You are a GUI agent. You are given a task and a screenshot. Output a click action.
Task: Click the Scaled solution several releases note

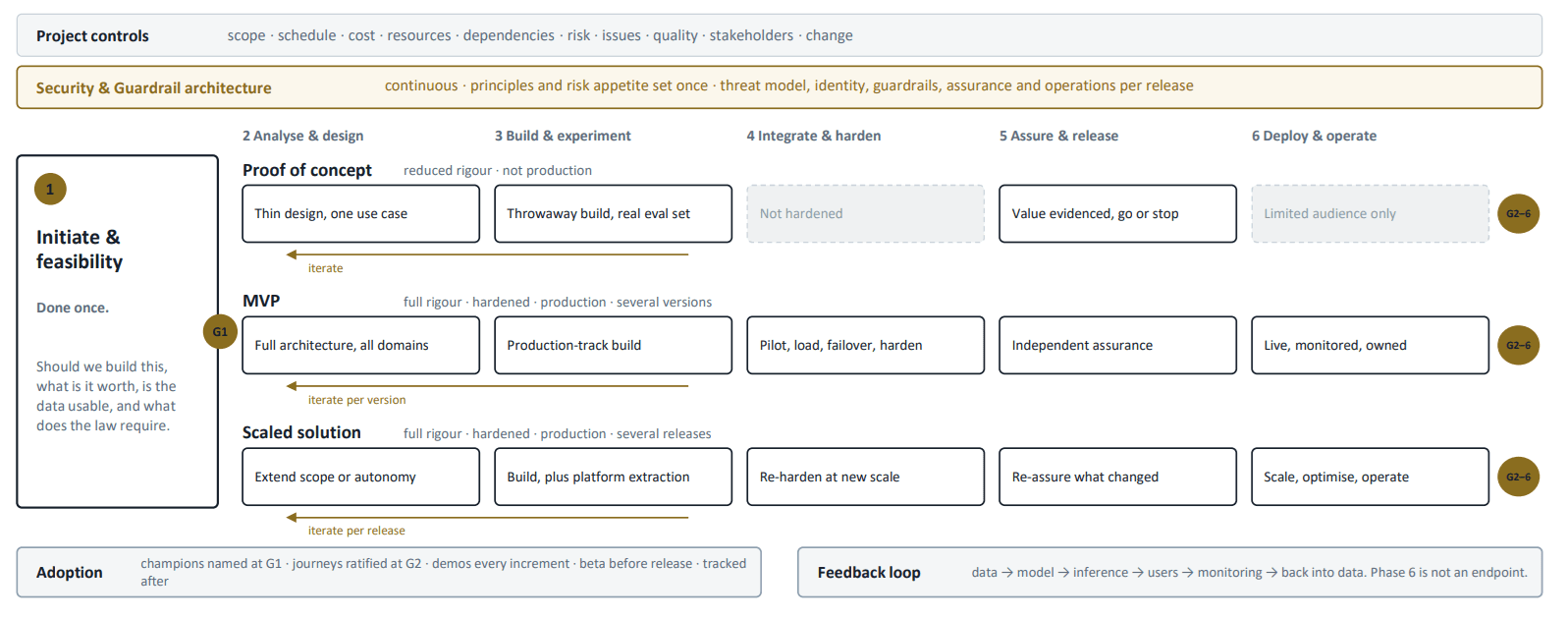click(558, 434)
